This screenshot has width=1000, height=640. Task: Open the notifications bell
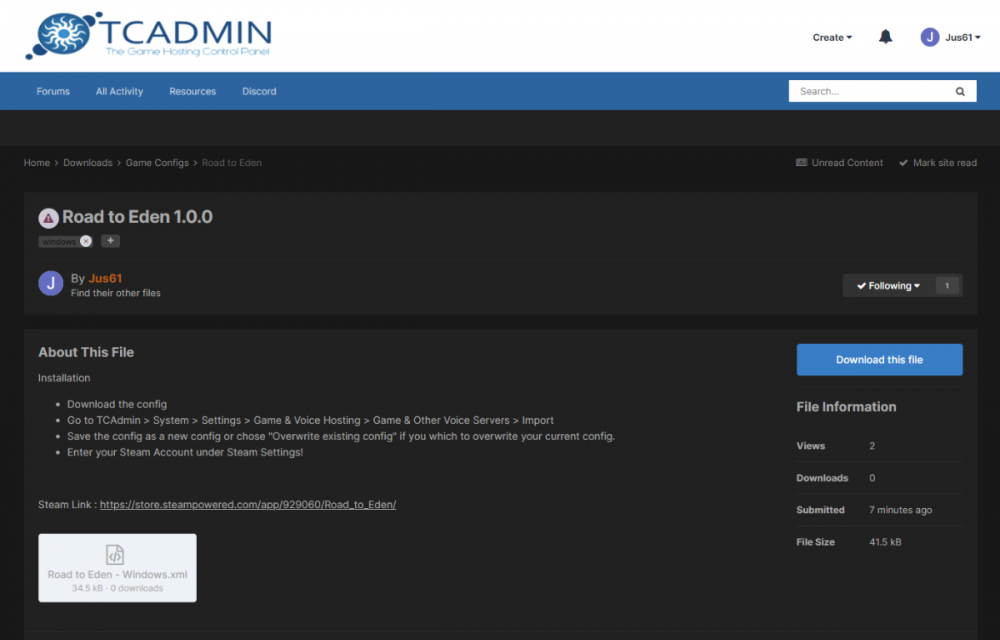[885, 36]
